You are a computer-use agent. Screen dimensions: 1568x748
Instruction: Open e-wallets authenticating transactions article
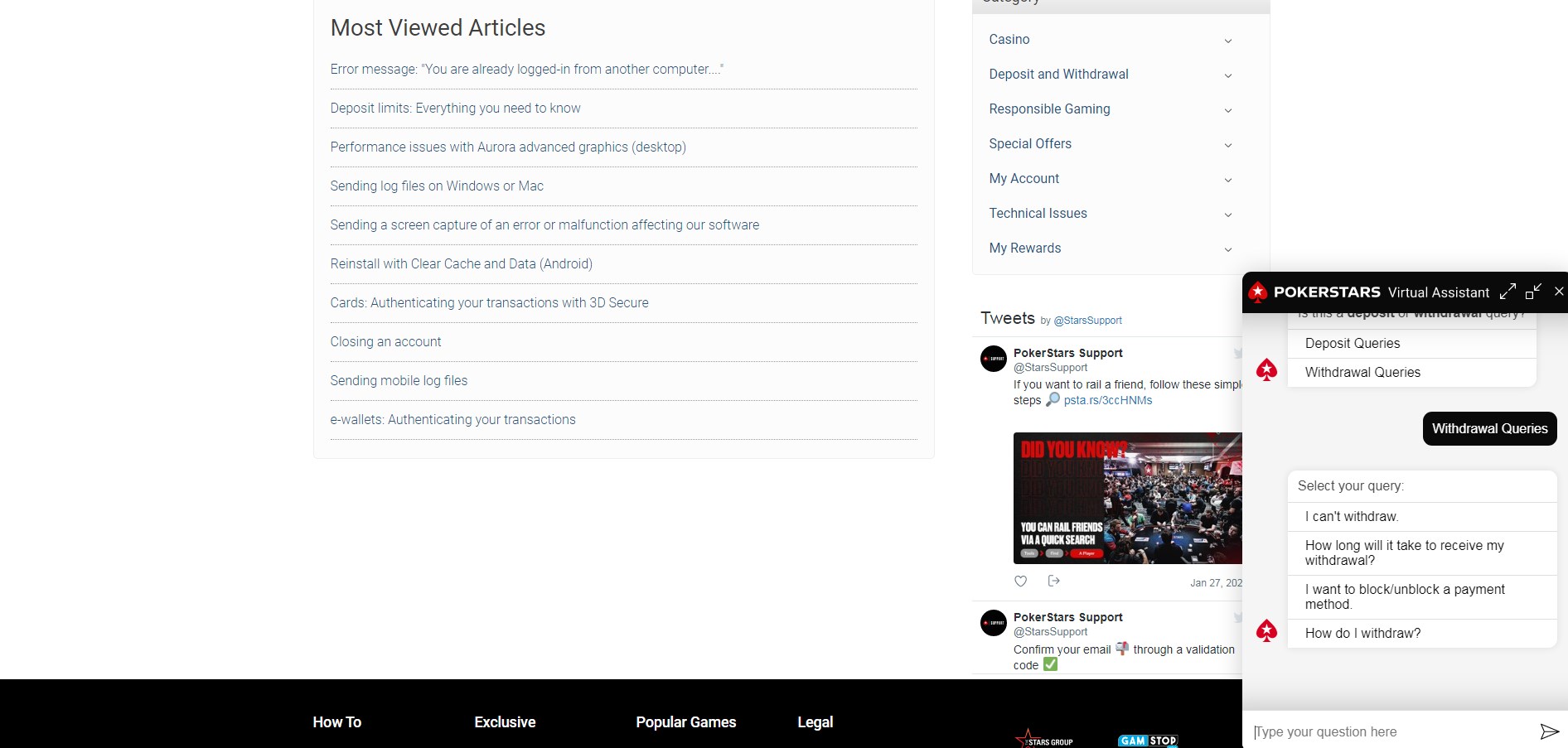click(x=452, y=420)
